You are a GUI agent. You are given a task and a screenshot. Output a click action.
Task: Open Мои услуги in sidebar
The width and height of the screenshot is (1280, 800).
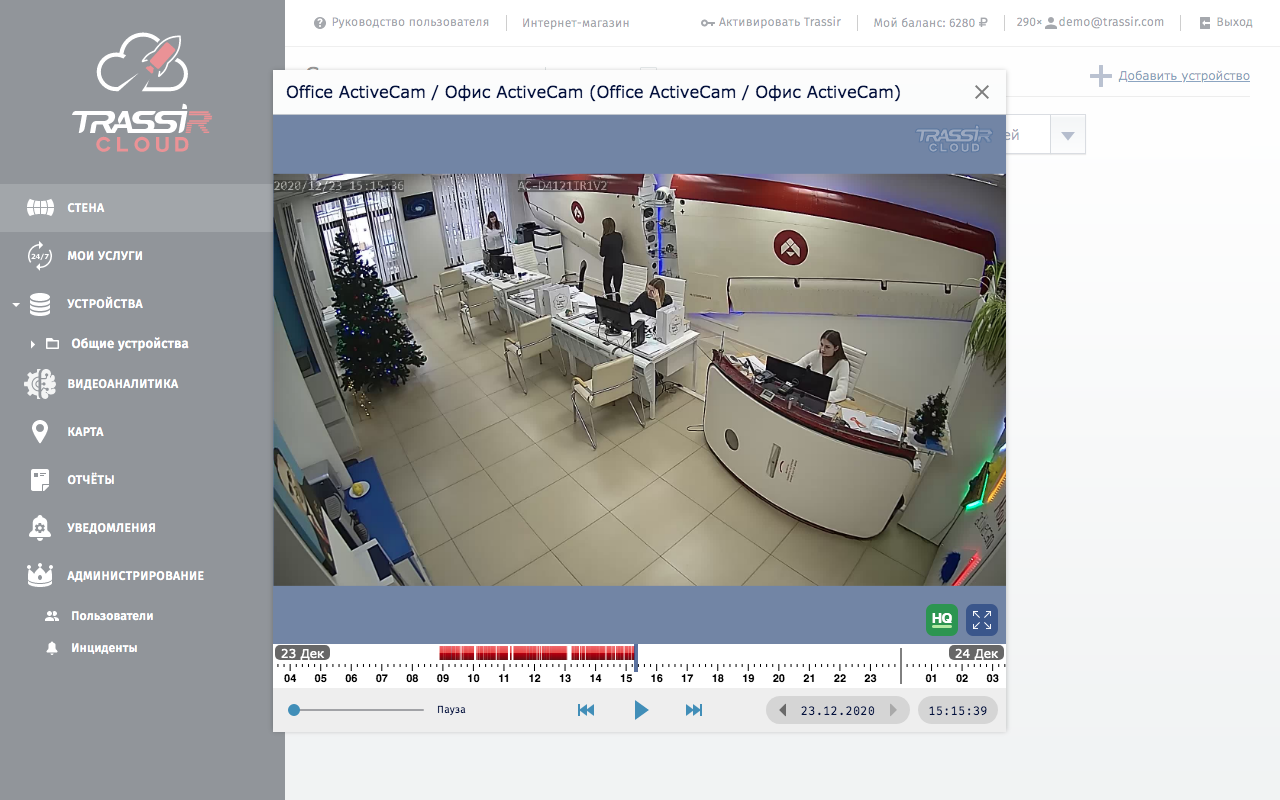(x=104, y=256)
